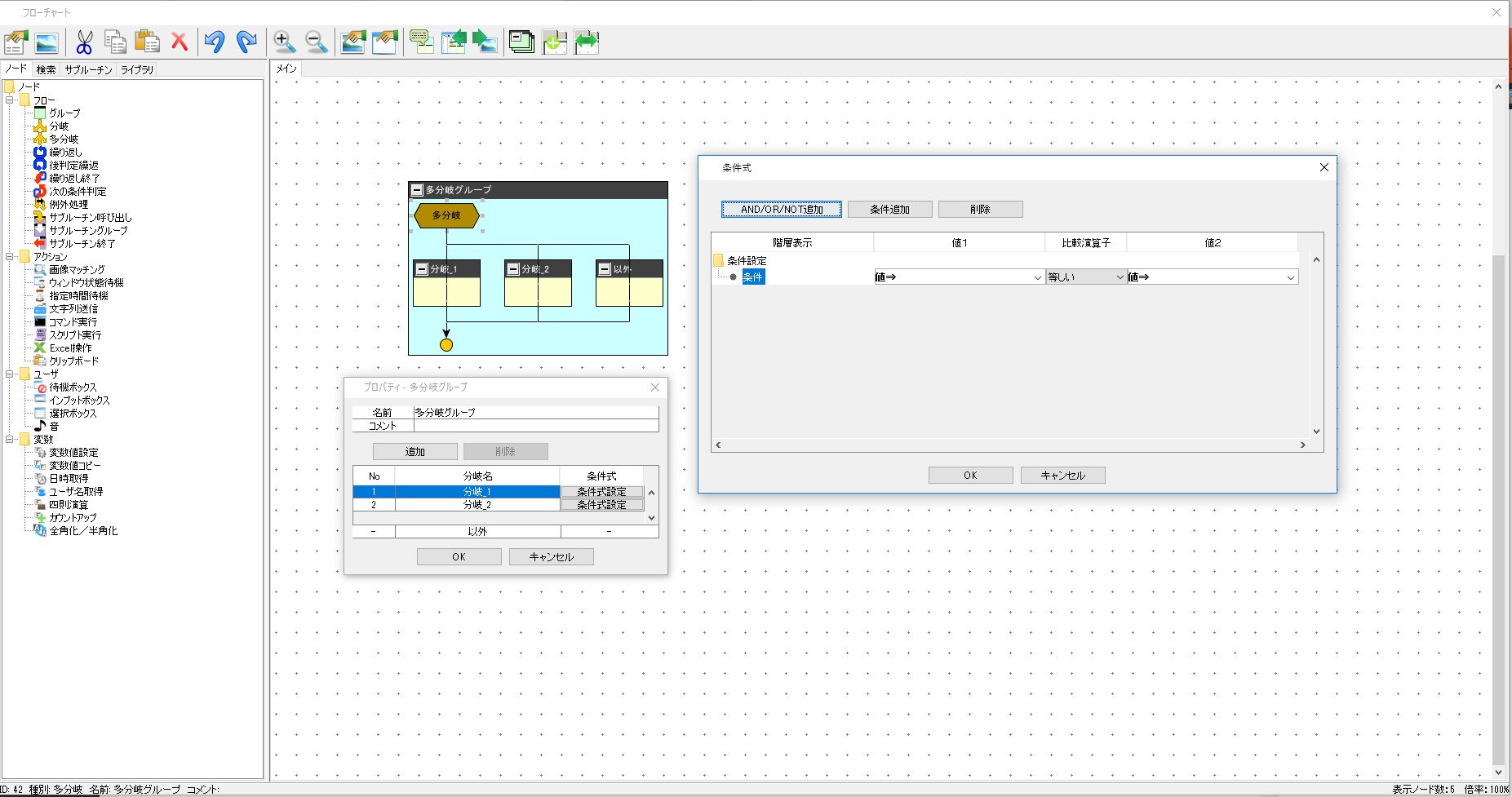Image resolution: width=1512 pixels, height=797 pixels.
Task: Click the horizontal scrollbar in 条件式 dialog
Action: (x=1010, y=445)
